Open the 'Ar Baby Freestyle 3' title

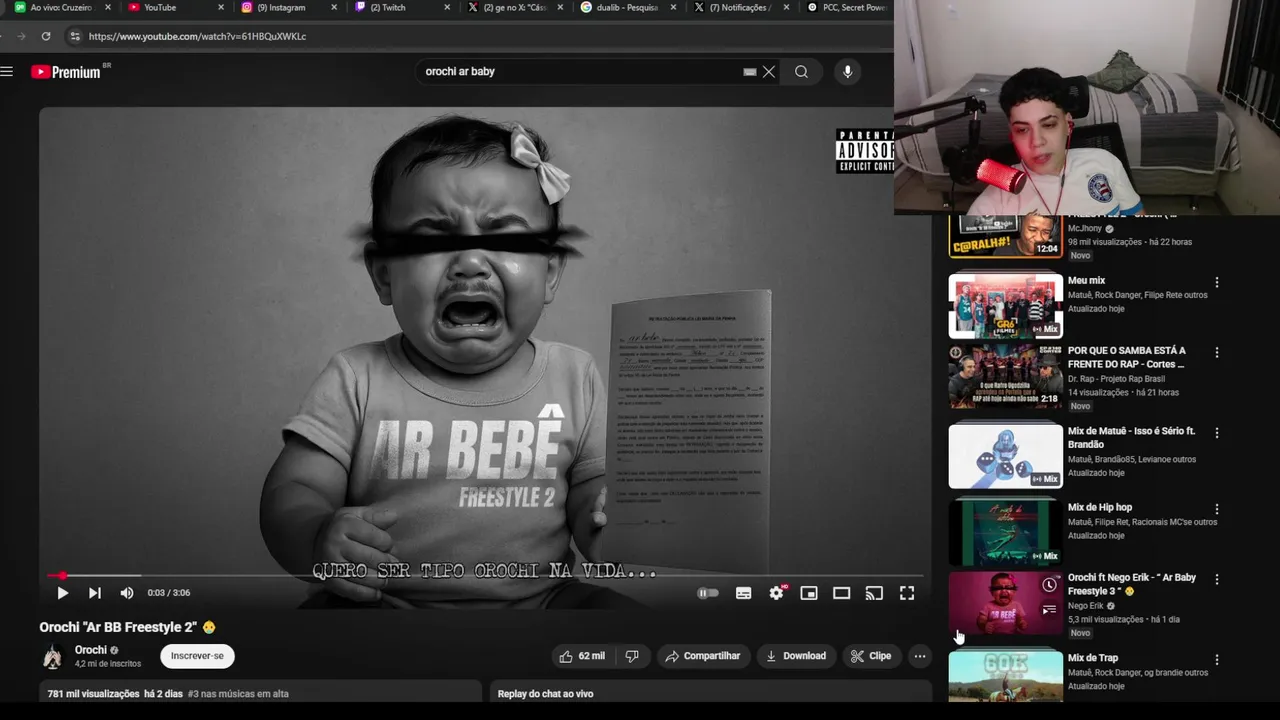click(x=1132, y=584)
